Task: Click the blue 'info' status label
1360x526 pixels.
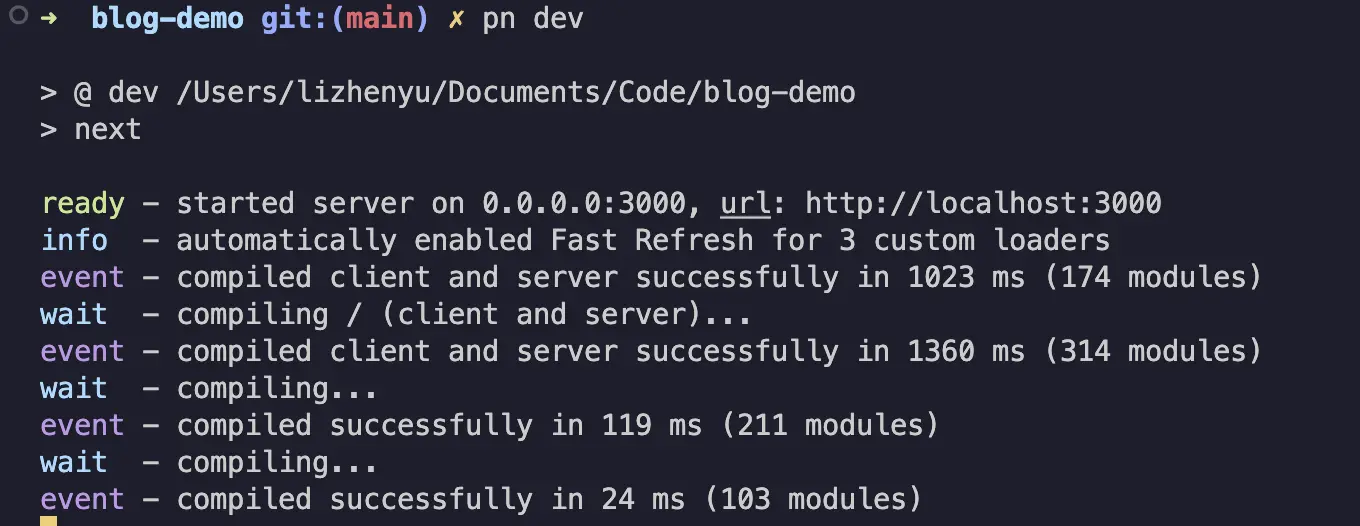Action: 74,240
